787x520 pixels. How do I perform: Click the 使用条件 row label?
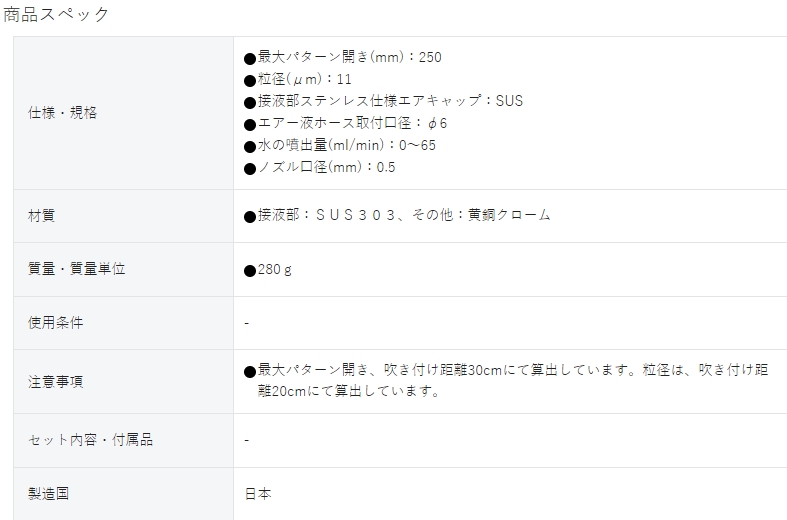(x=55, y=322)
